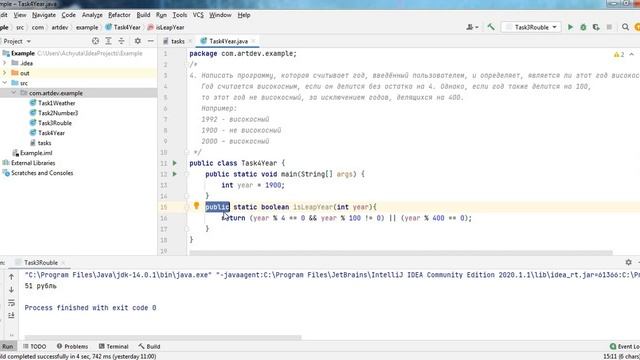The width and height of the screenshot is (640, 360).
Task: Click the locate/select opened file target icon in Project panel
Action: point(95,41)
